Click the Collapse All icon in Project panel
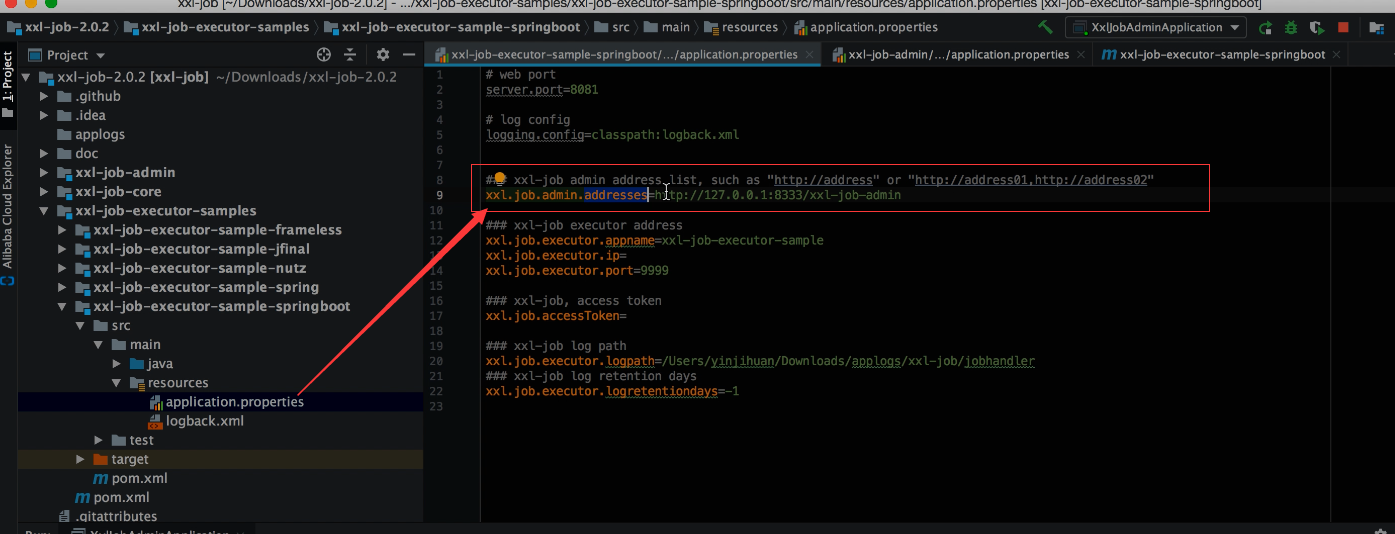Screen dimensions: 1395x534 (350, 55)
